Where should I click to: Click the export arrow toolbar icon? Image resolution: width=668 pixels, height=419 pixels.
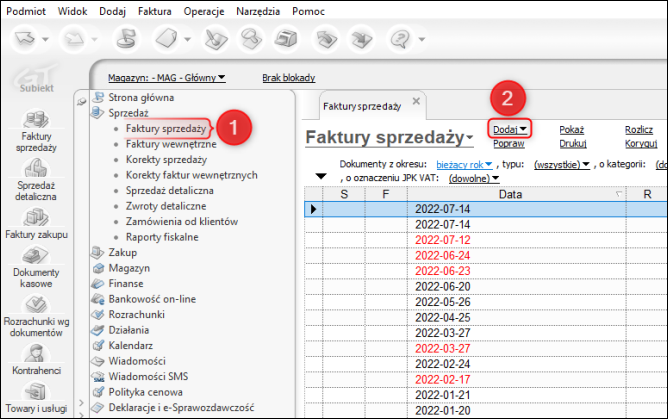tap(361, 39)
